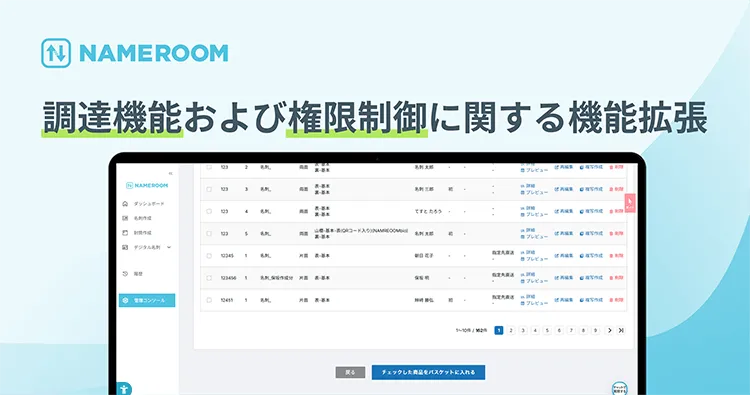The image size is (750, 395).
Task: Go to page 2 of results
Action: pyautogui.click(x=511, y=330)
